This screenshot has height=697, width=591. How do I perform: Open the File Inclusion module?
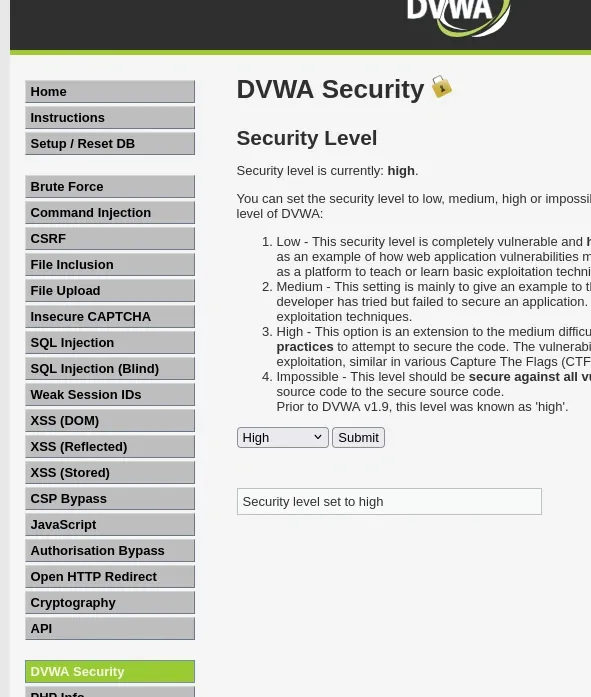(x=110, y=264)
